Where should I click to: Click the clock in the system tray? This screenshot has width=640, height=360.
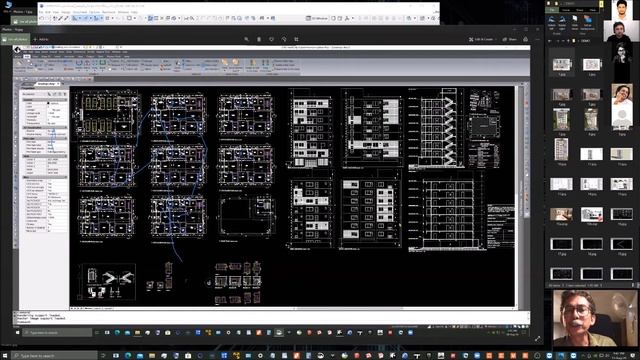pyautogui.click(x=619, y=355)
